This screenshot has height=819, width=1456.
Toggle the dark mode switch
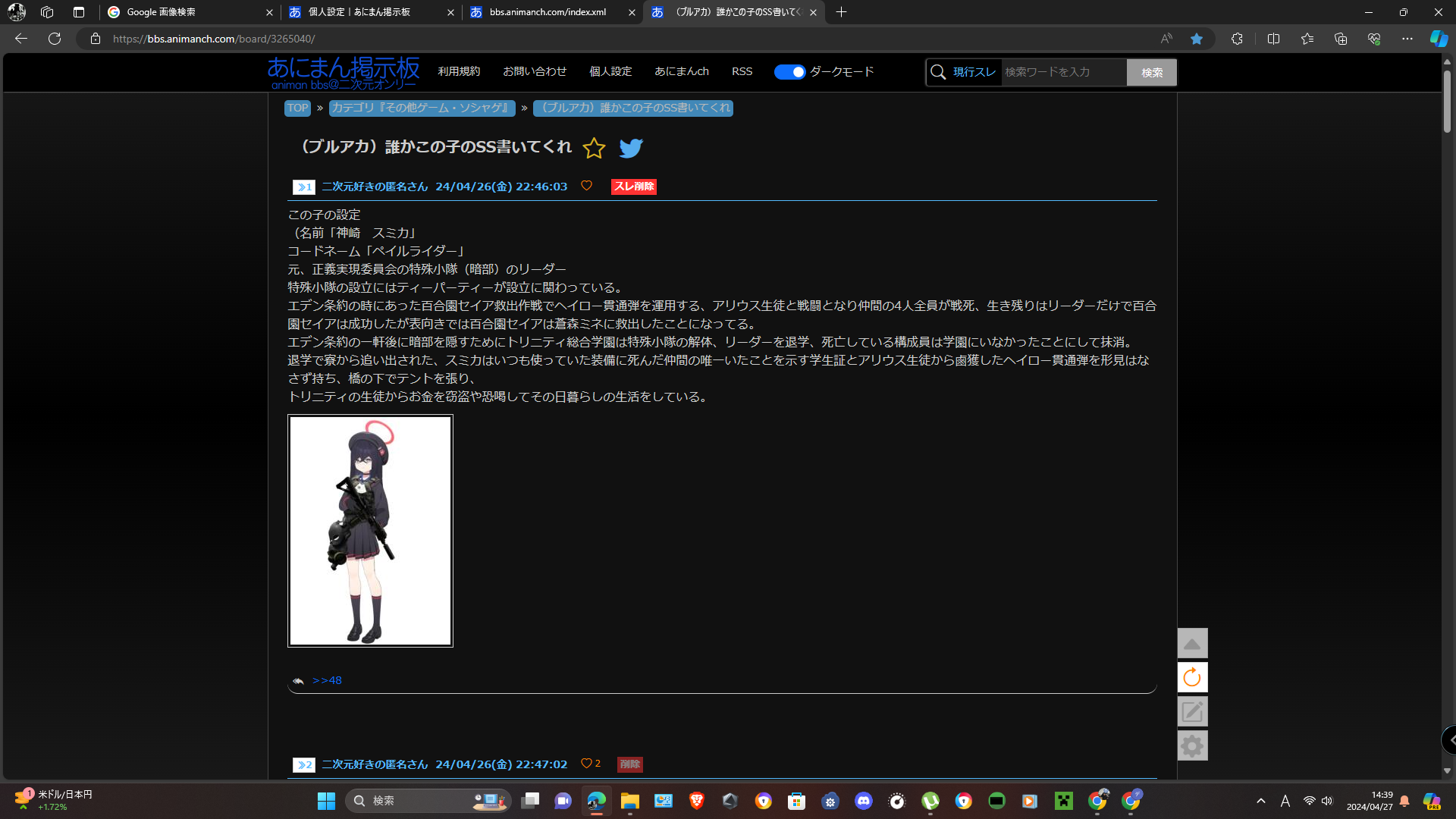pyautogui.click(x=789, y=72)
